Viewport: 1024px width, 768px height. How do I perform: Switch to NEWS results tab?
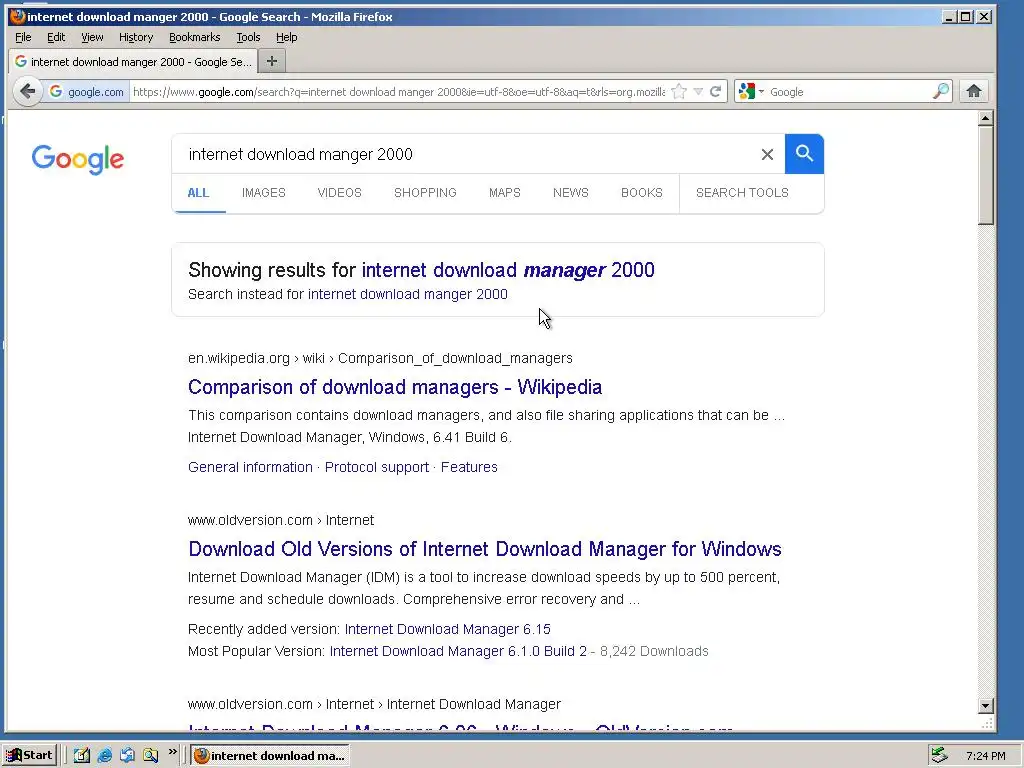(x=571, y=193)
